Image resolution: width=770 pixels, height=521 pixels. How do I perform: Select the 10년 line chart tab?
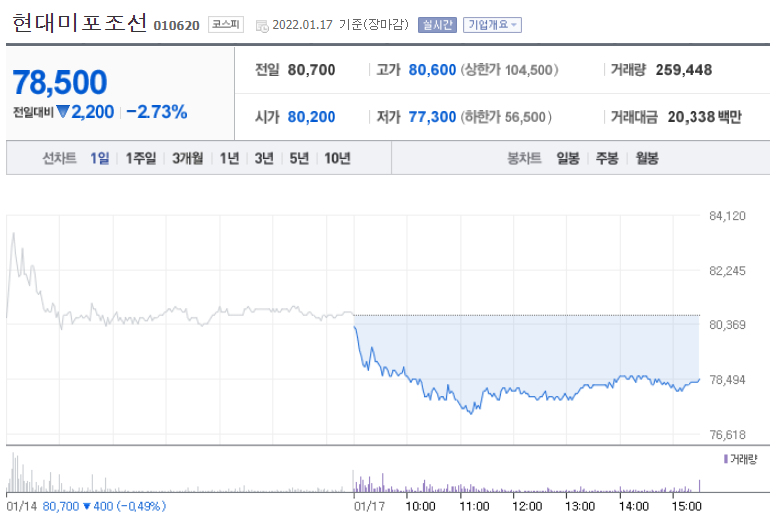pos(337,158)
